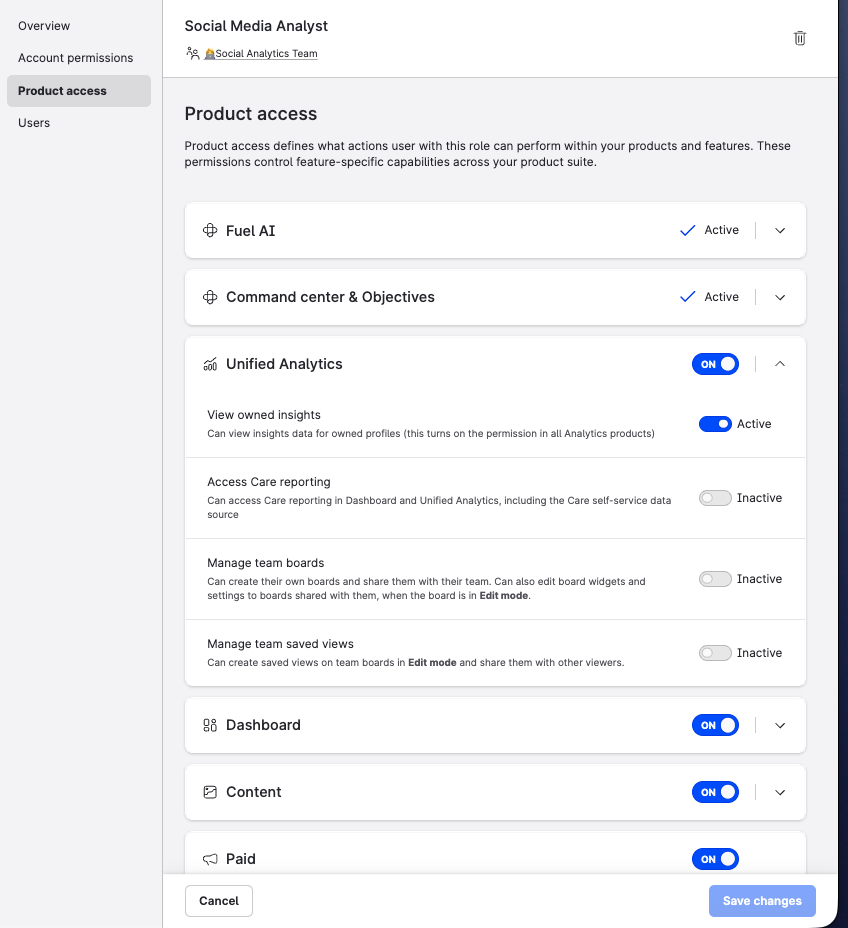Enable the Manage team saved views toggle
The width and height of the screenshot is (848, 928).
(x=715, y=653)
